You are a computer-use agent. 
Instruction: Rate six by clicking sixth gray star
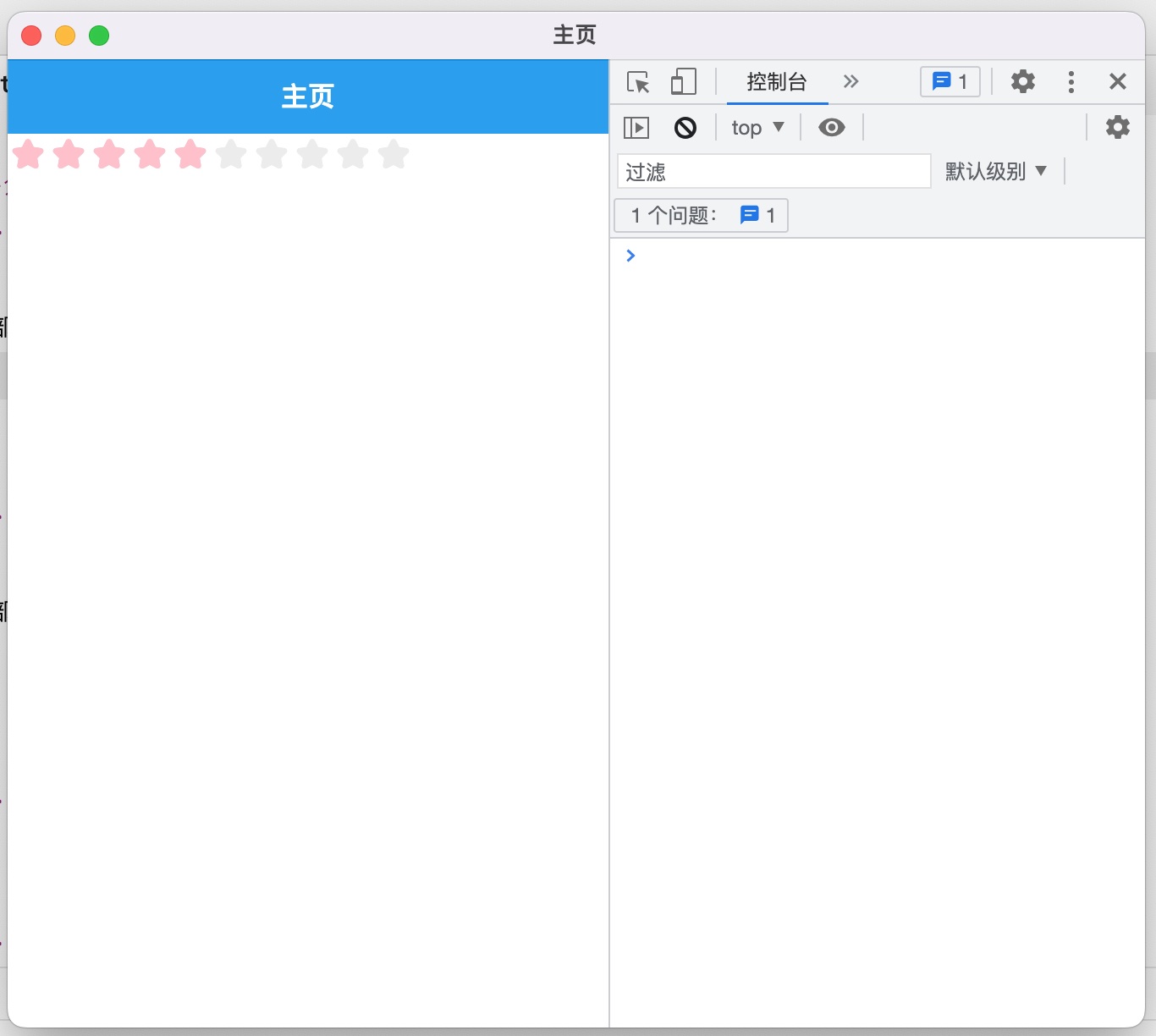(231, 154)
